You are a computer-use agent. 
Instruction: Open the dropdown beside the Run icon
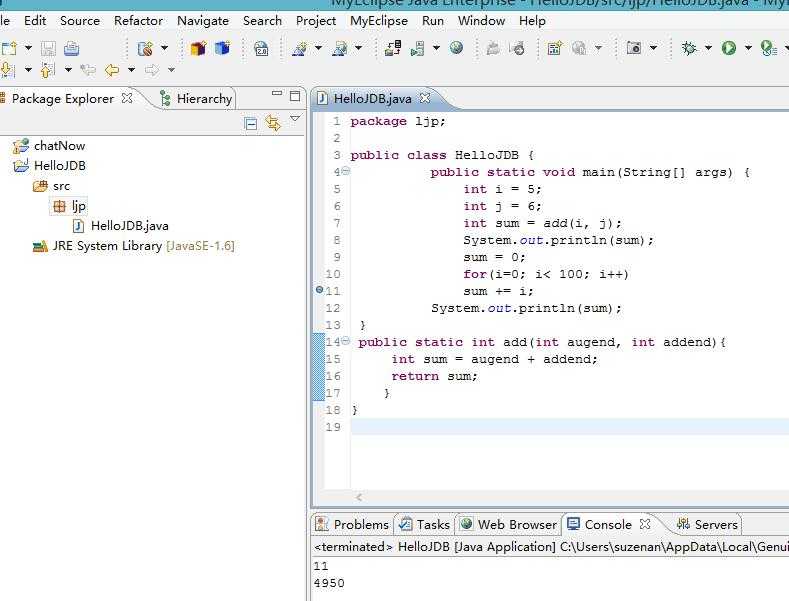[748, 48]
